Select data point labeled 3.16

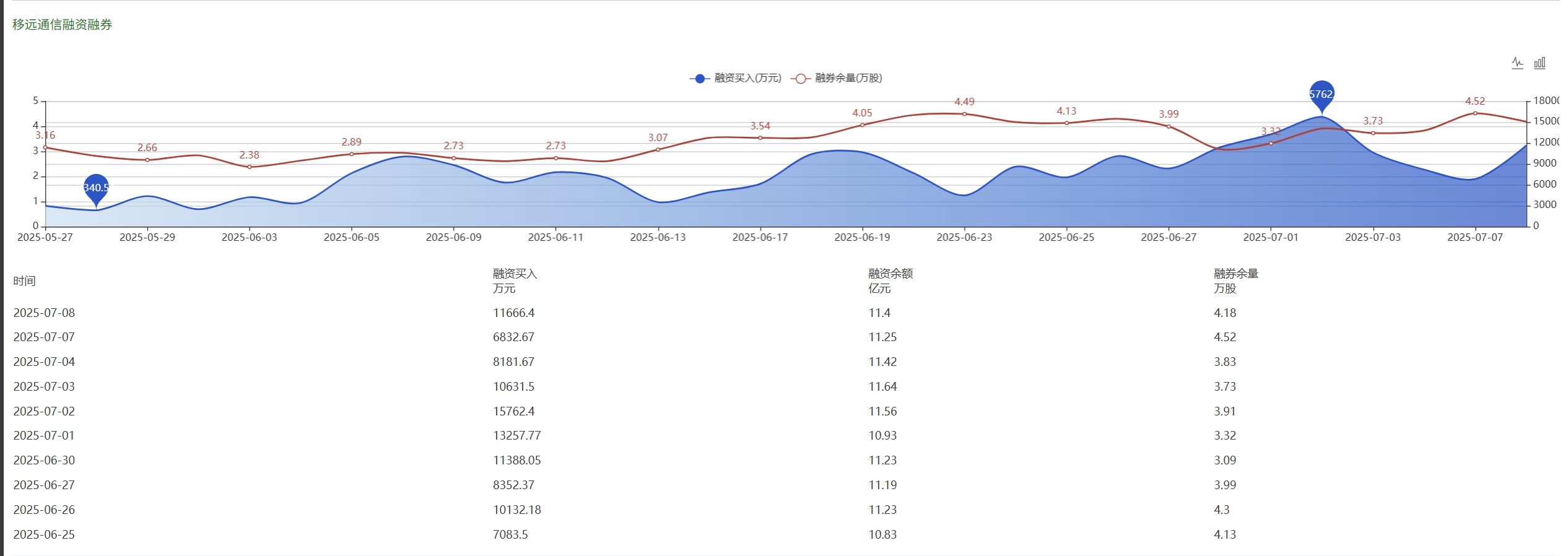pyautogui.click(x=45, y=147)
